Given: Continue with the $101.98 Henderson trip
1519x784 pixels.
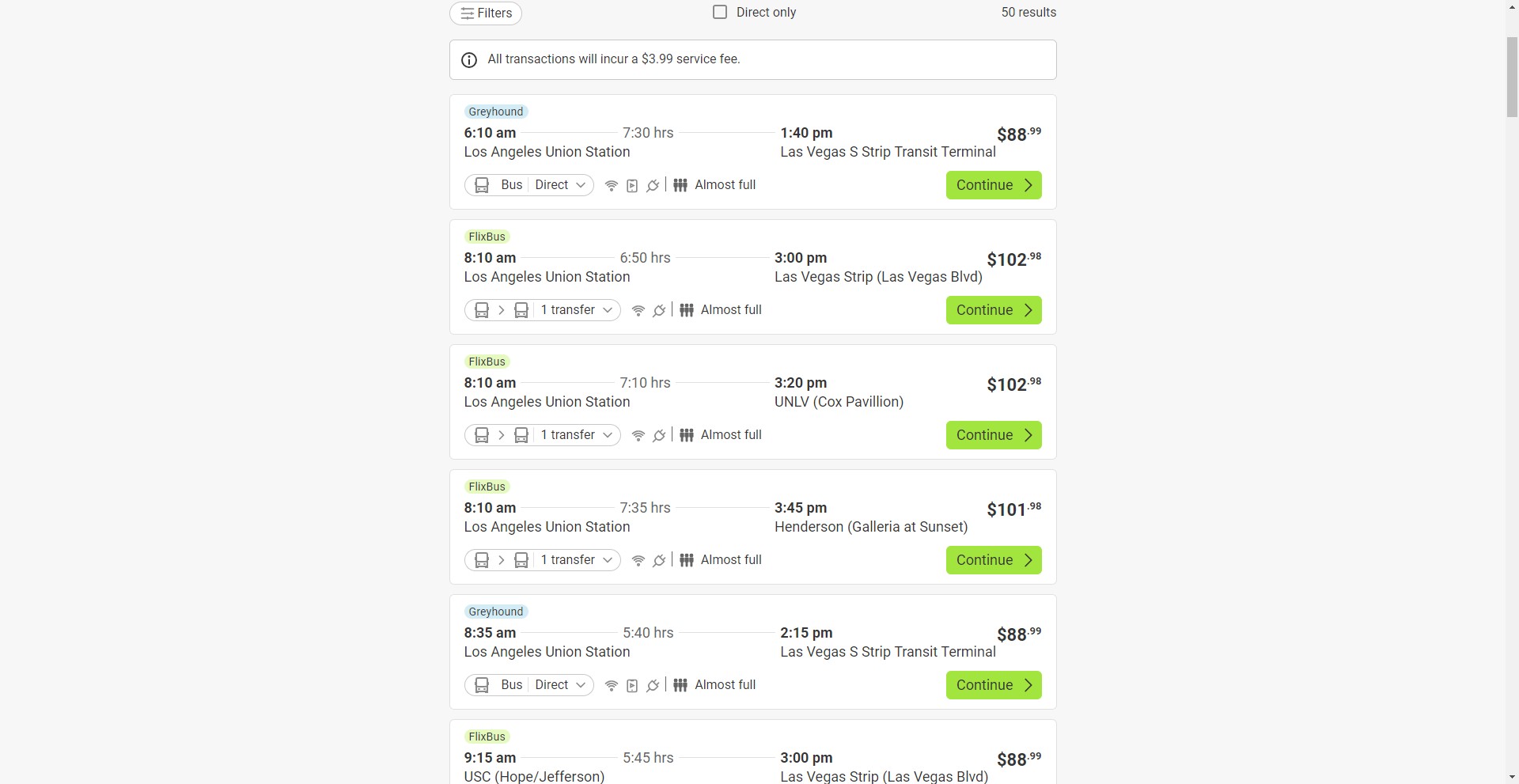Looking at the screenshot, I should pos(994,560).
